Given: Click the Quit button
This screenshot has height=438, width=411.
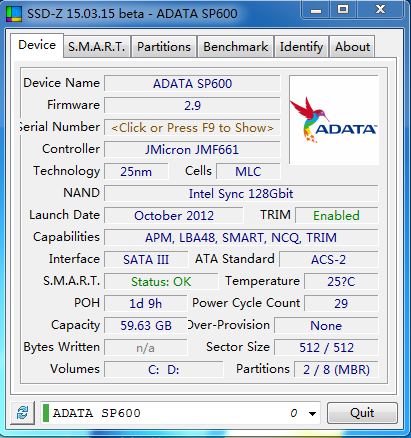Looking at the screenshot, I should [x=362, y=413].
